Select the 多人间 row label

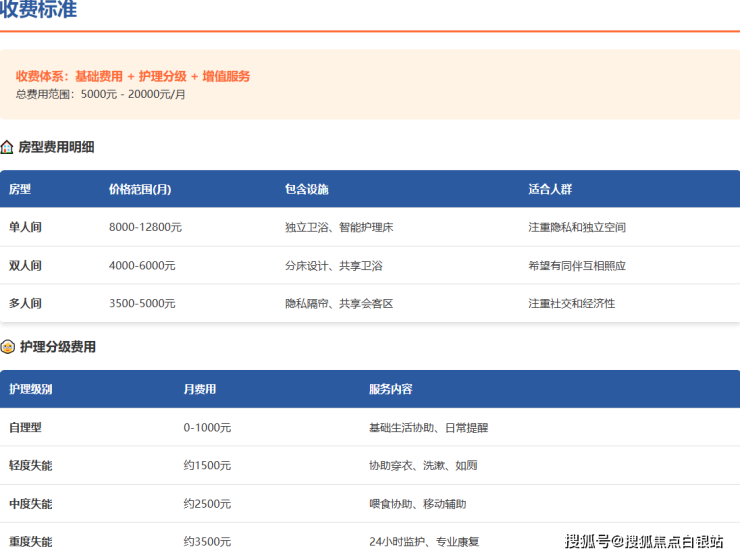point(25,303)
